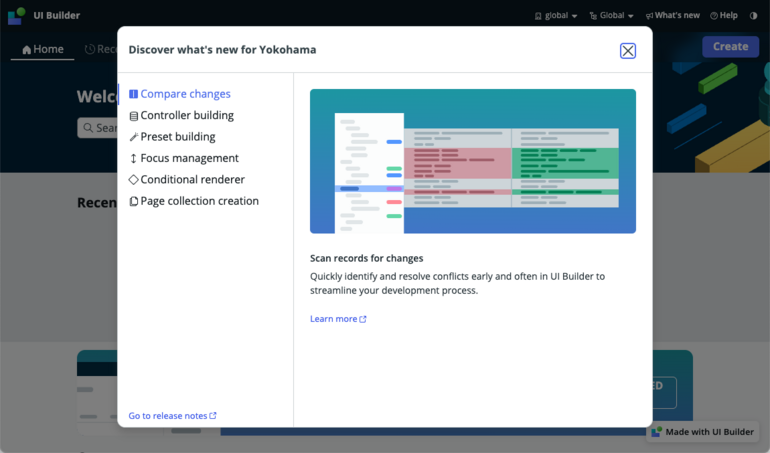Click the Discover what's new for Yokohama title
This screenshot has width=770, height=453.
tap(222, 50)
